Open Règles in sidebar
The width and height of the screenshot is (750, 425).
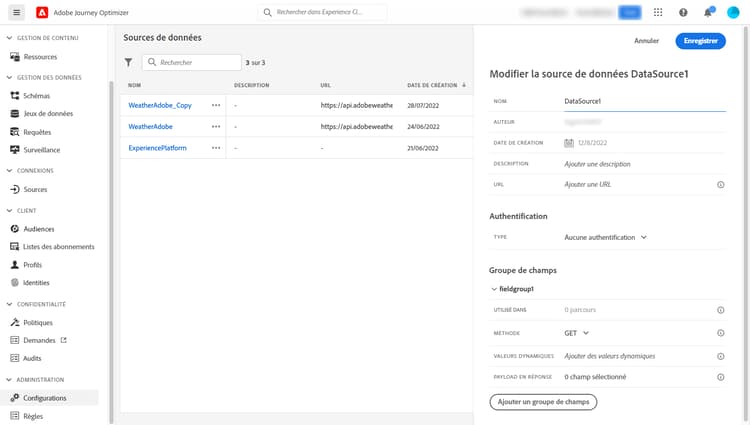[x=33, y=416]
